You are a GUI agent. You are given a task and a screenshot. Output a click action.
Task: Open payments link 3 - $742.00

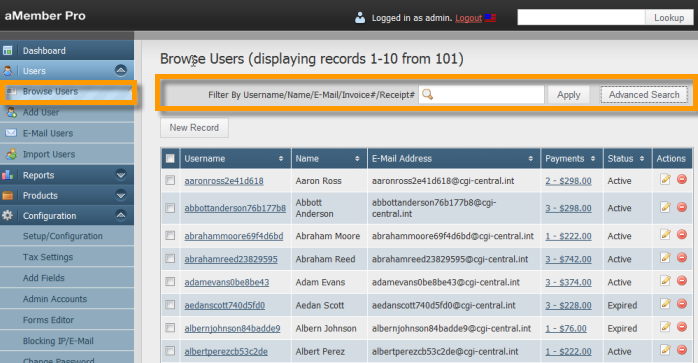(568, 259)
